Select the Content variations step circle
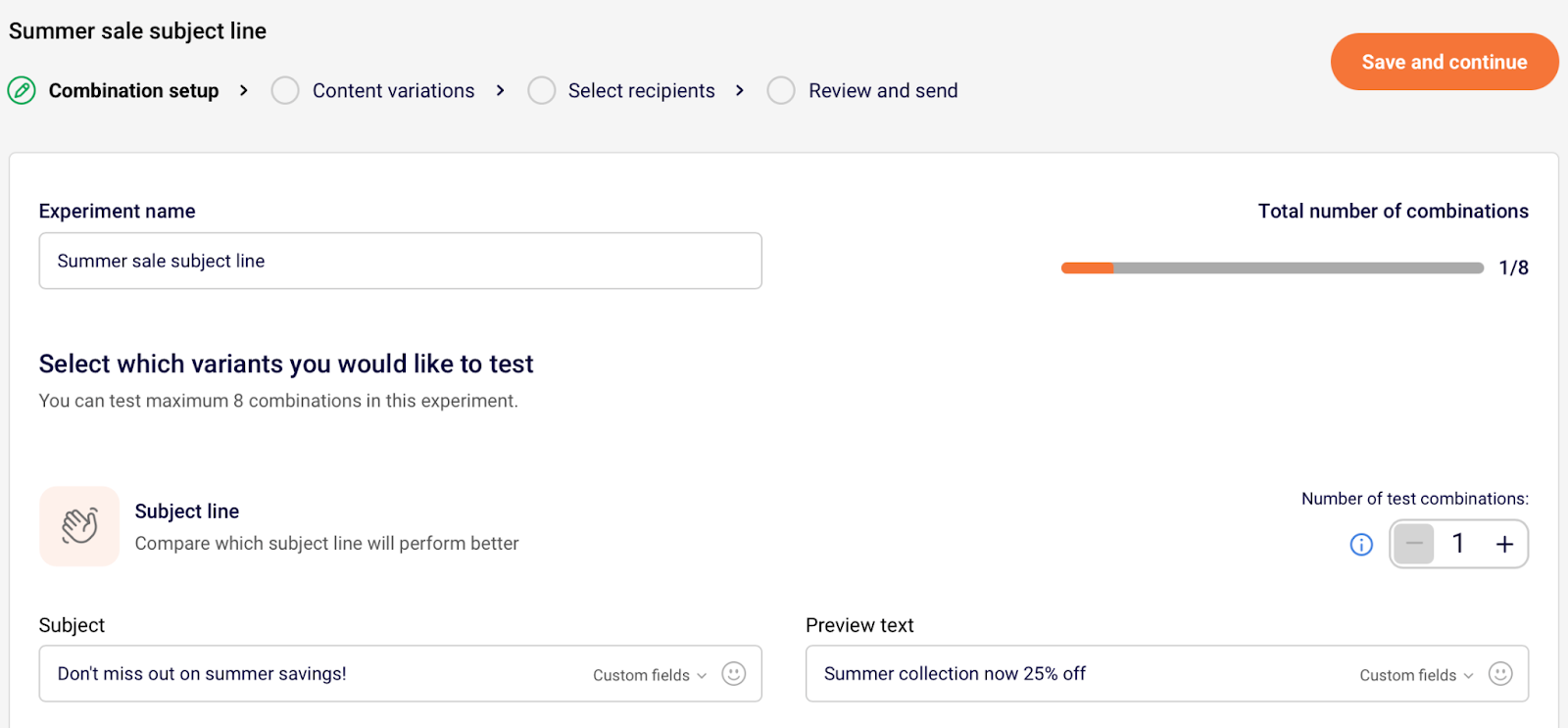This screenshot has height=728, width=1568. coord(285,91)
